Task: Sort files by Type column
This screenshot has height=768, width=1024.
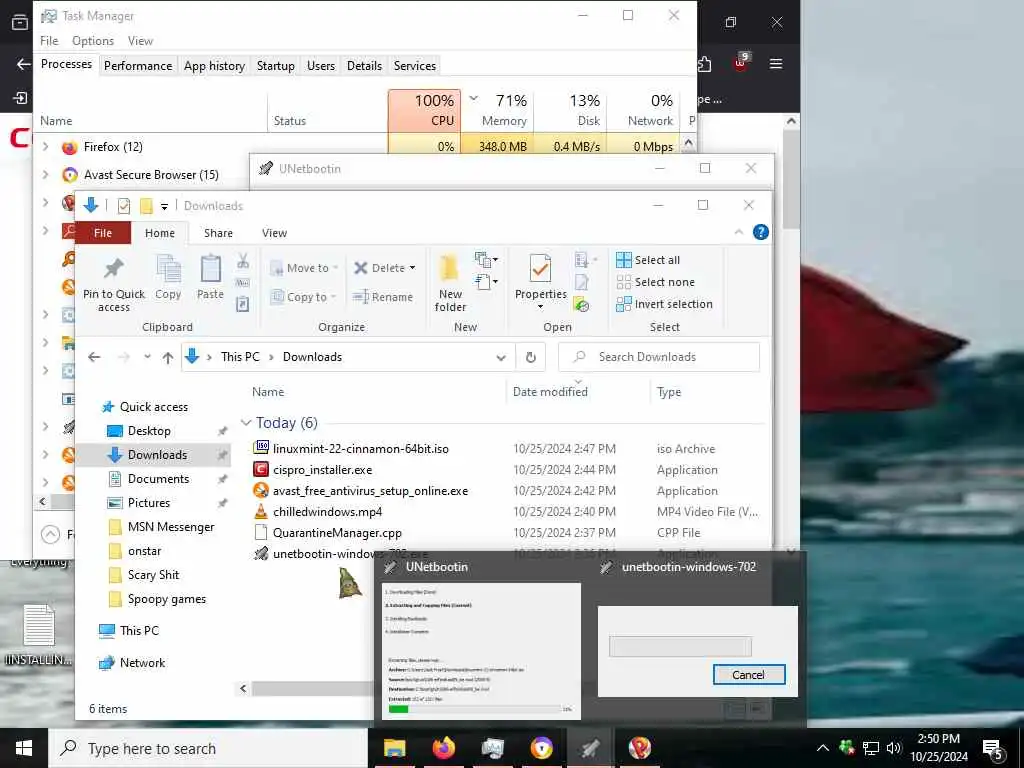Action: click(x=669, y=392)
